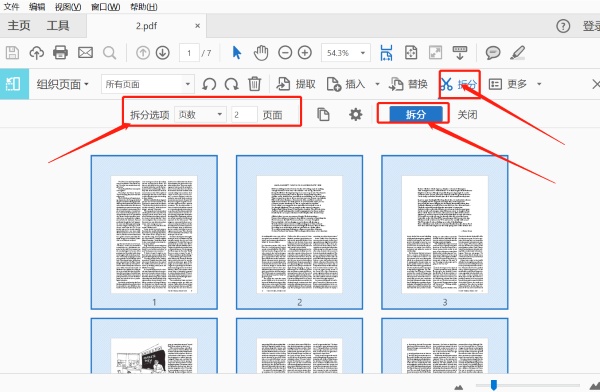Open help question mark icon
Screen dimensions: 600x392
(x=563, y=26)
